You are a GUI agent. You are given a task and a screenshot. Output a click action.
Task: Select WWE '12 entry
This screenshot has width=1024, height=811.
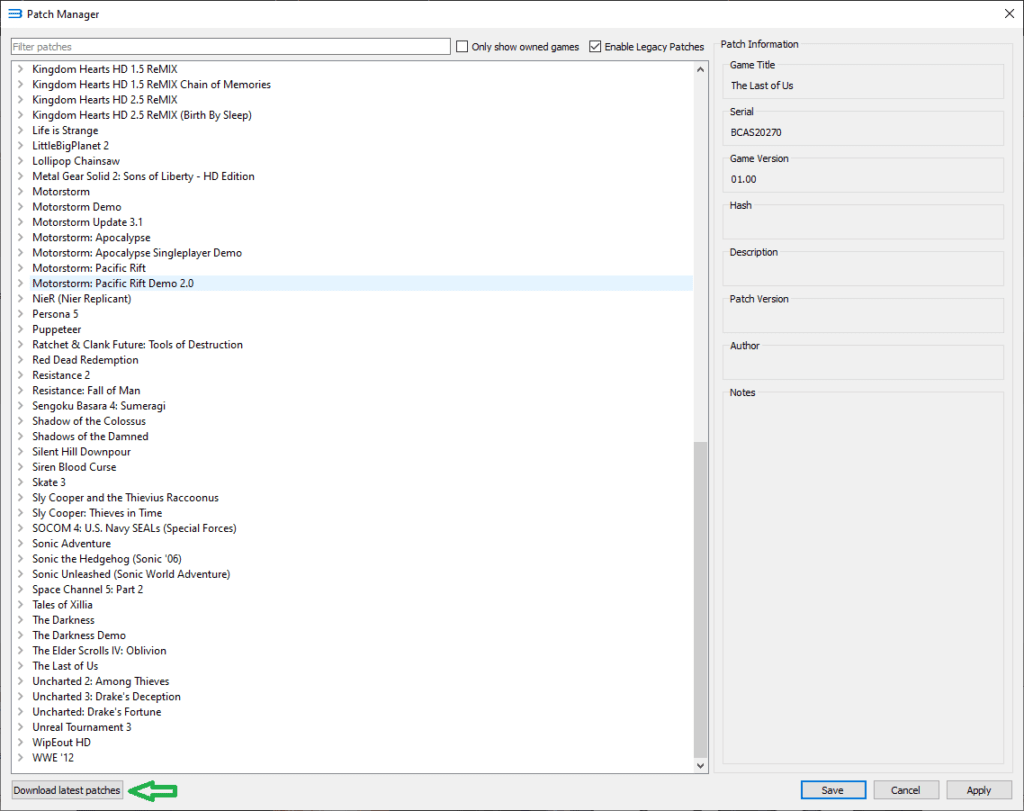pyautogui.click(x=53, y=757)
